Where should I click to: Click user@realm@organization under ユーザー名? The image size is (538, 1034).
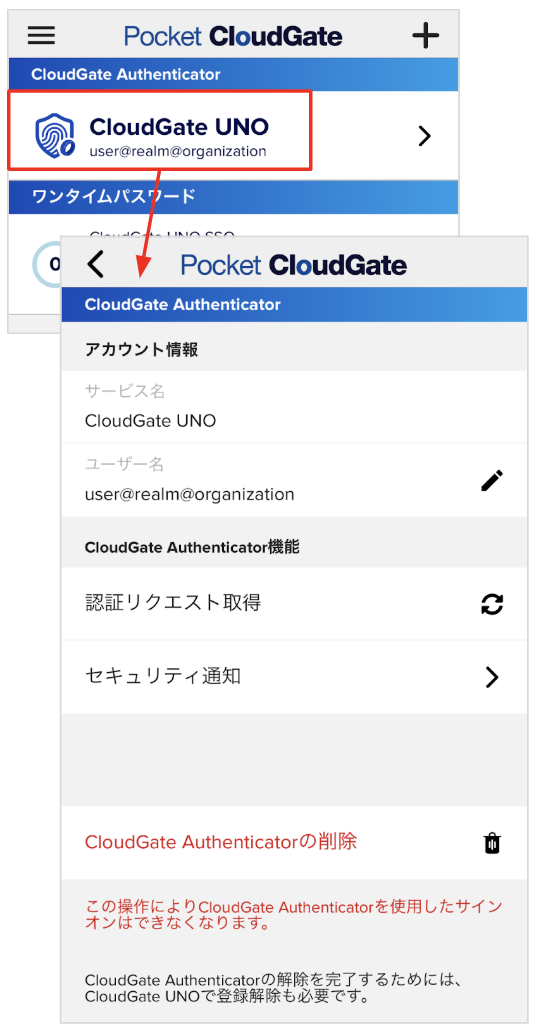[189, 494]
